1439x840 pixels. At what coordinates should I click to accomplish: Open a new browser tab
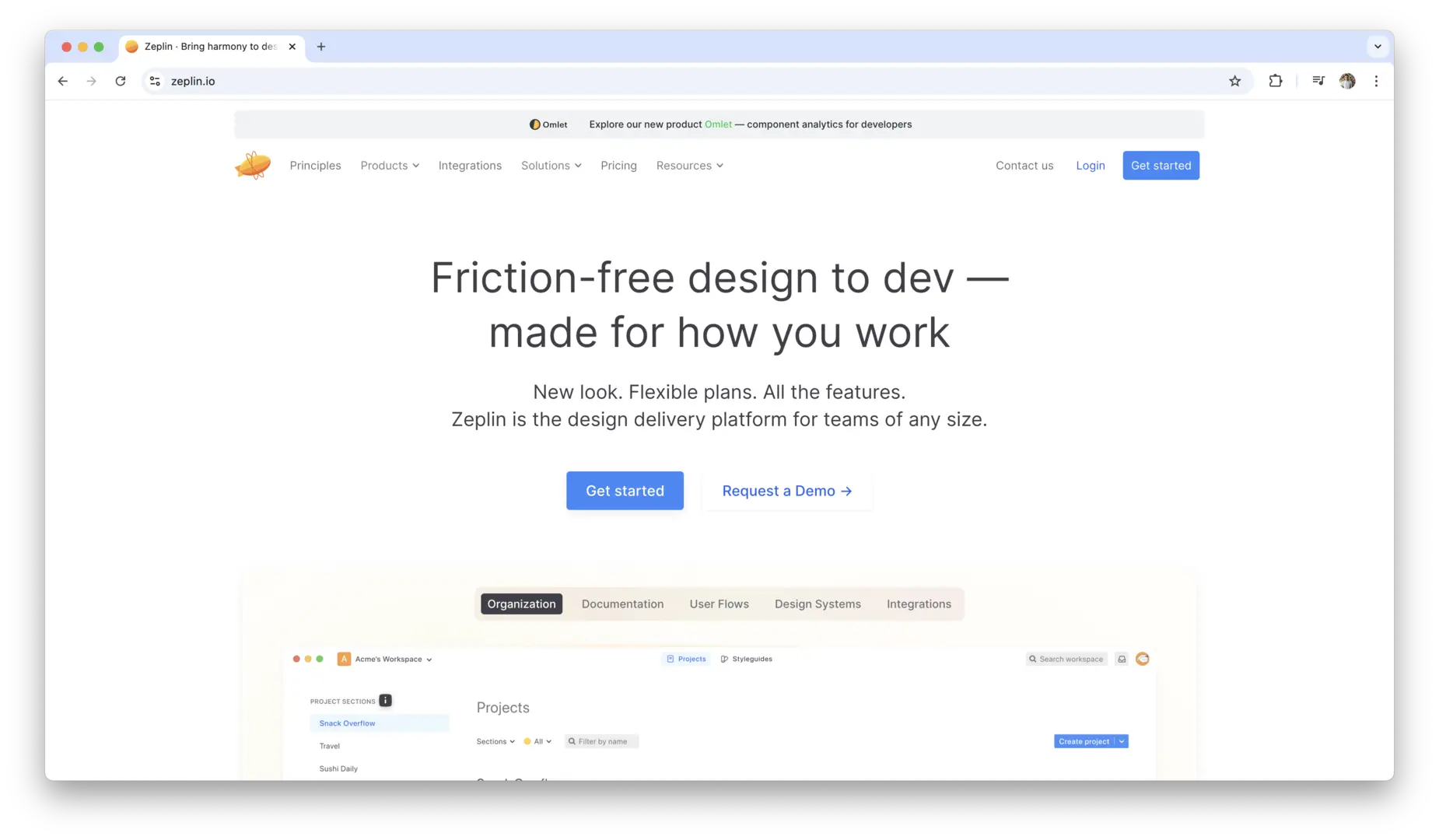point(321,47)
